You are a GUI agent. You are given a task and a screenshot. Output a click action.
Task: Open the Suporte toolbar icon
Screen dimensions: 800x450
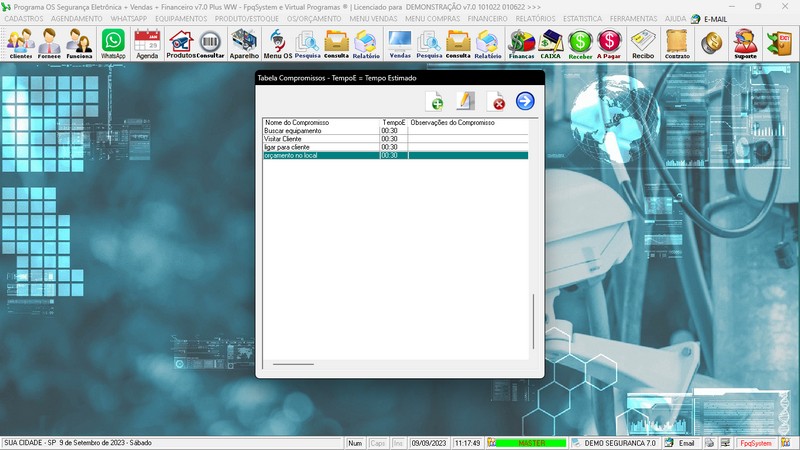point(744,43)
